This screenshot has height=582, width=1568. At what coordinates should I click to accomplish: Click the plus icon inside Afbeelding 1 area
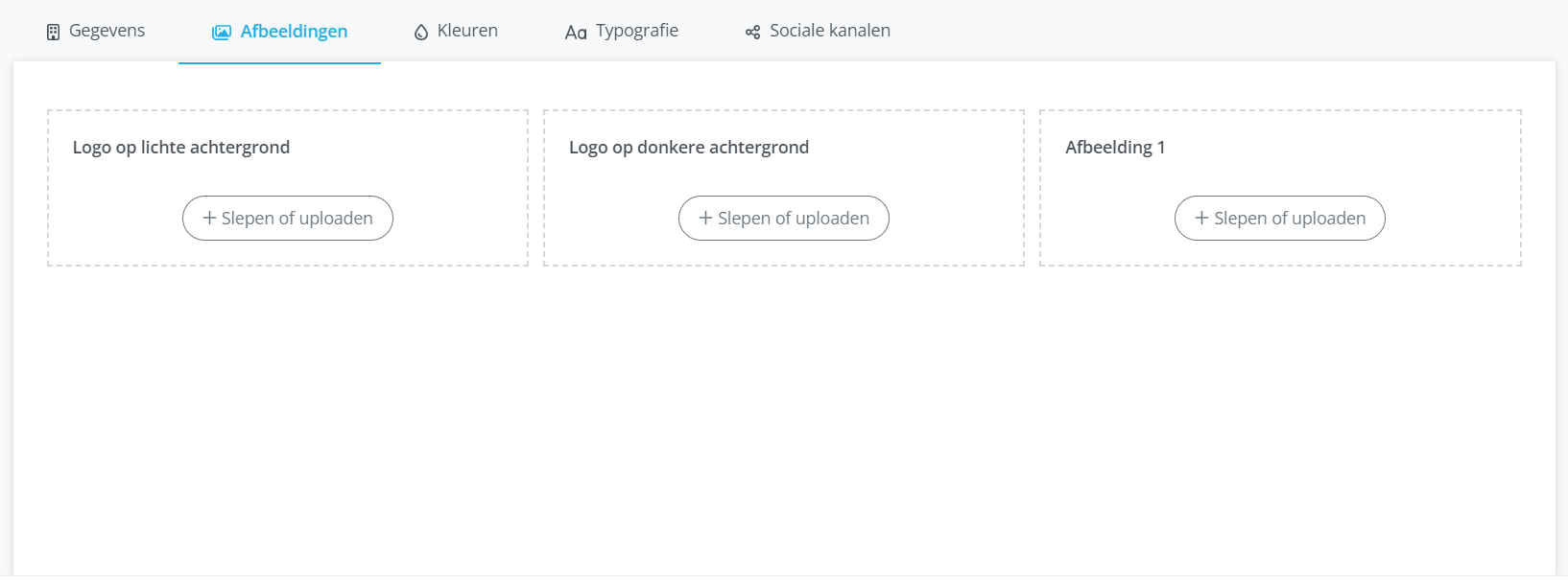pos(1201,218)
